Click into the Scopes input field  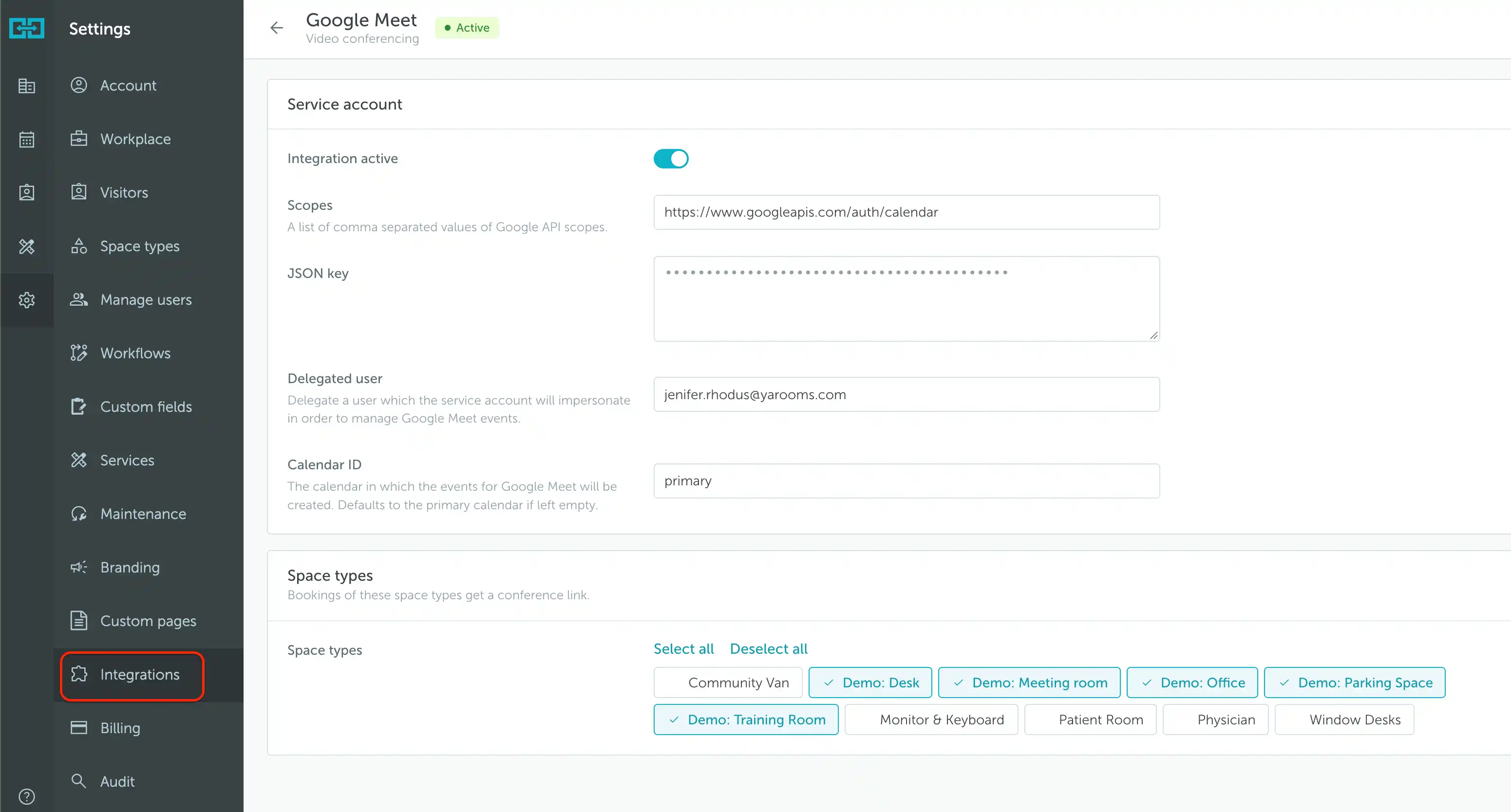pos(906,212)
